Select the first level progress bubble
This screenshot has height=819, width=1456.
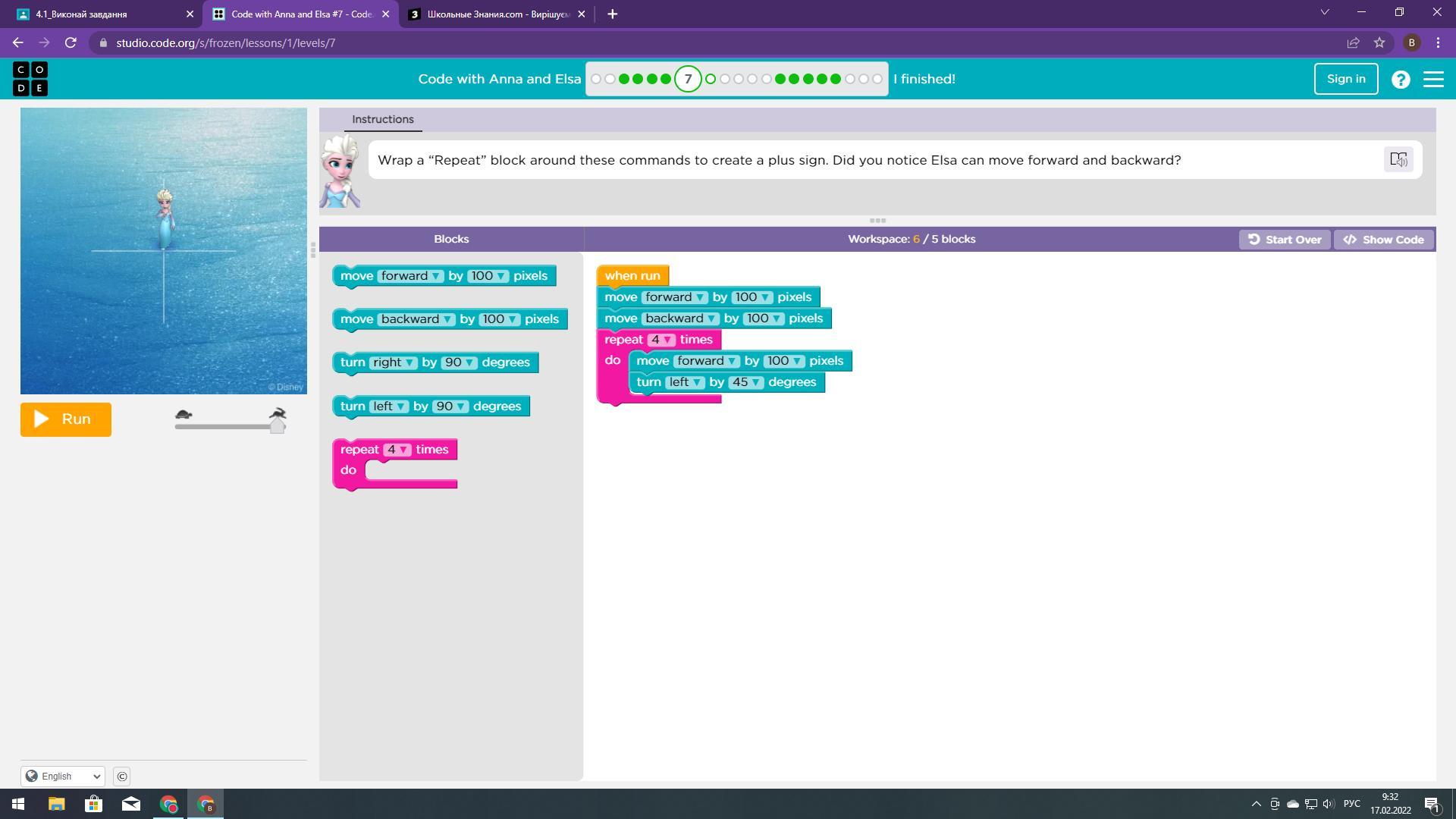(x=596, y=79)
